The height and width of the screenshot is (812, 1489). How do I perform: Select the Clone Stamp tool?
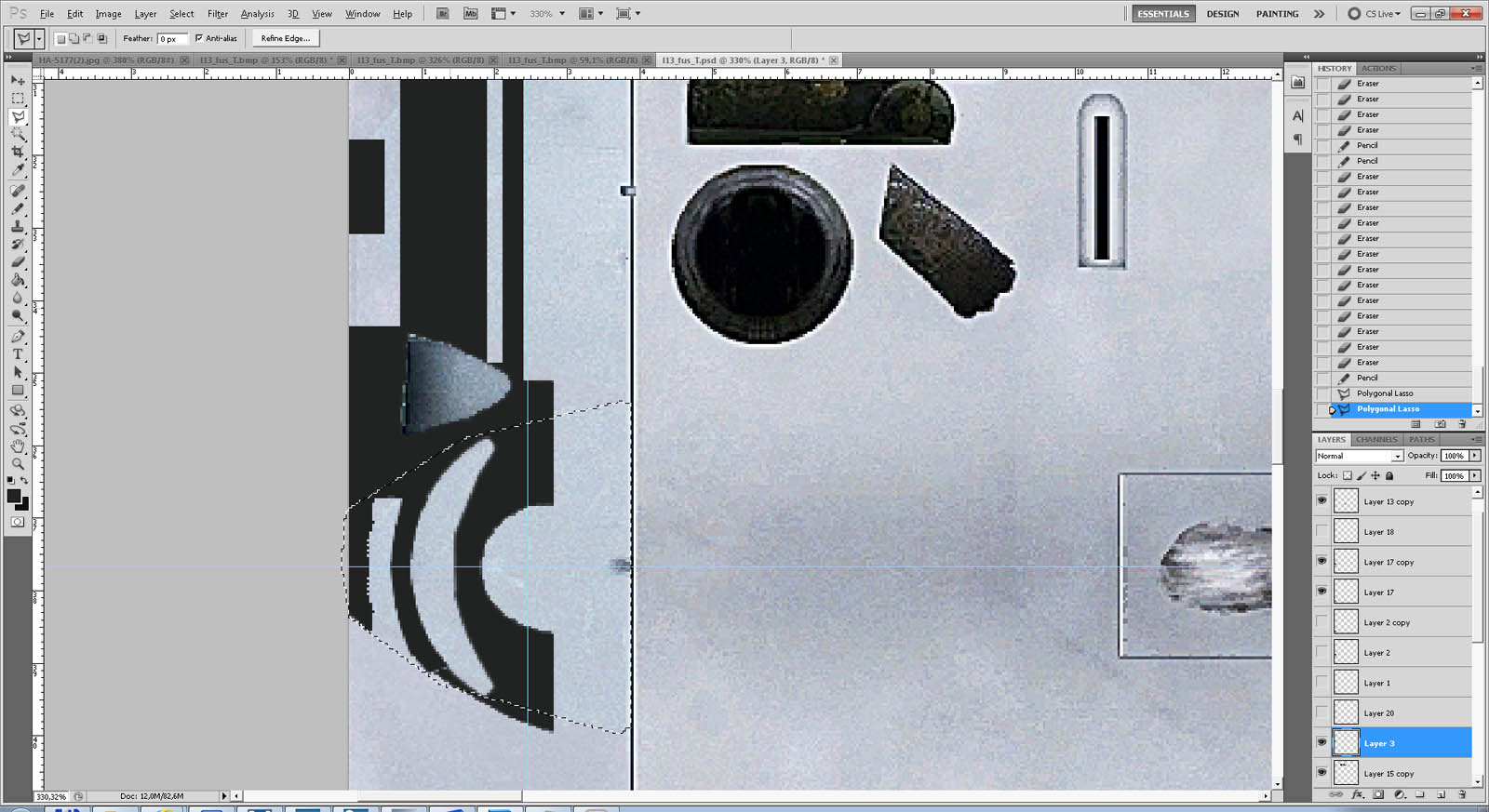pyautogui.click(x=18, y=226)
